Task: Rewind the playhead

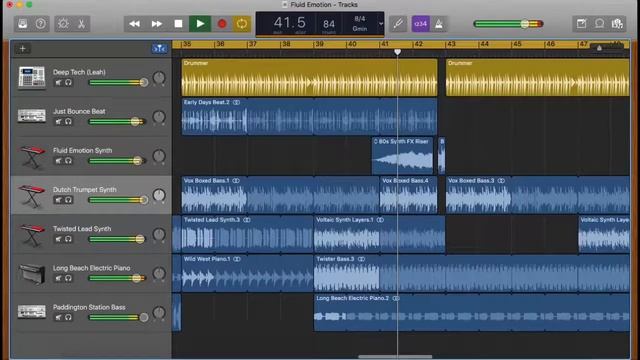Action: tap(134, 24)
